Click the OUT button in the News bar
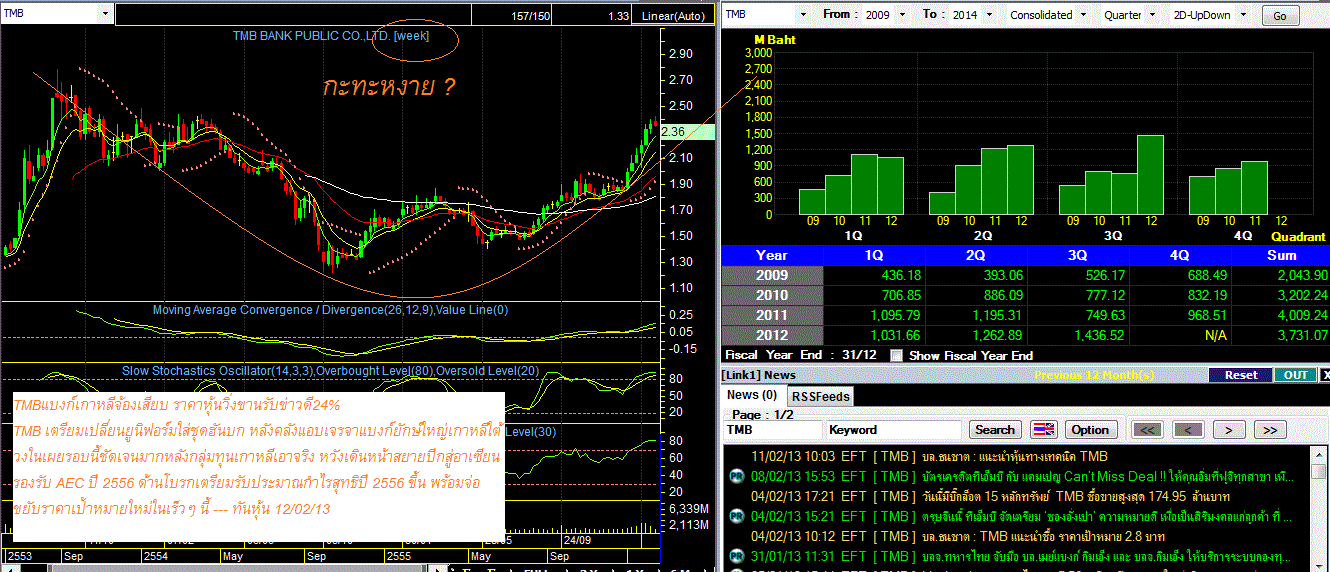1330x572 pixels. (x=1295, y=375)
